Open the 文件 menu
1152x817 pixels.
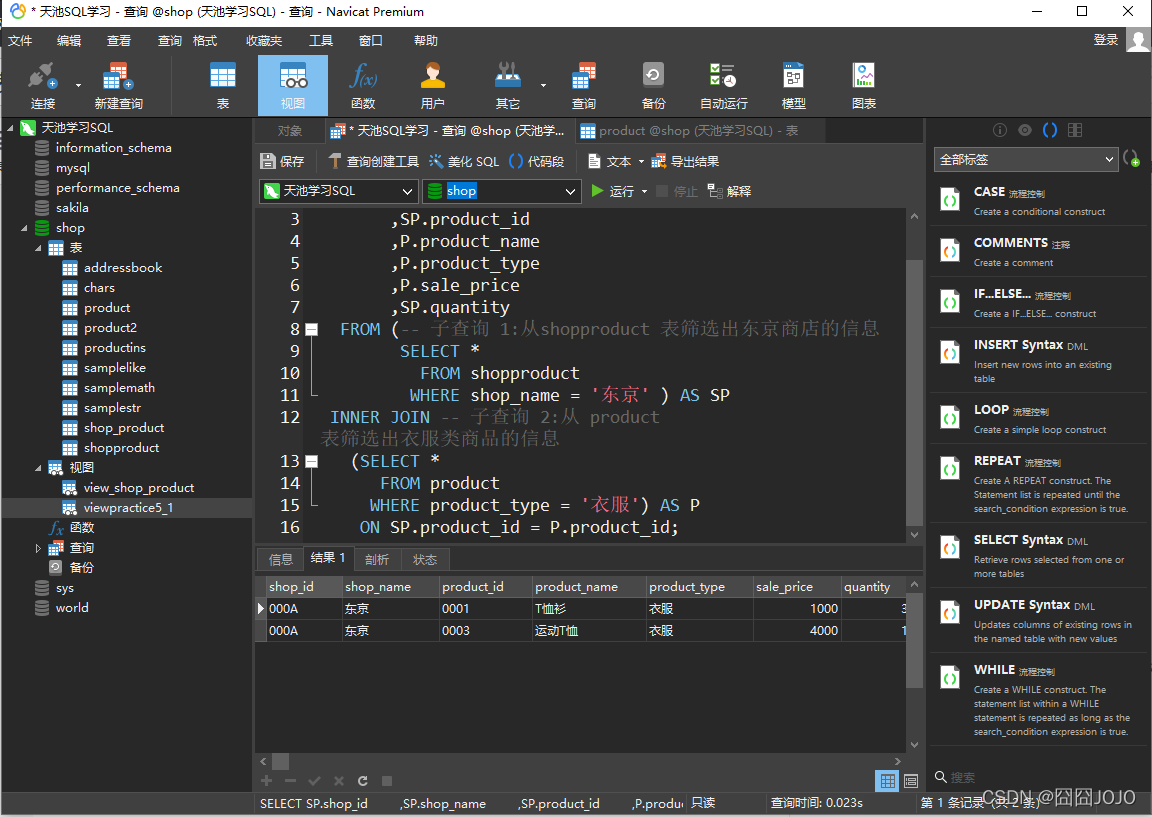pos(20,40)
